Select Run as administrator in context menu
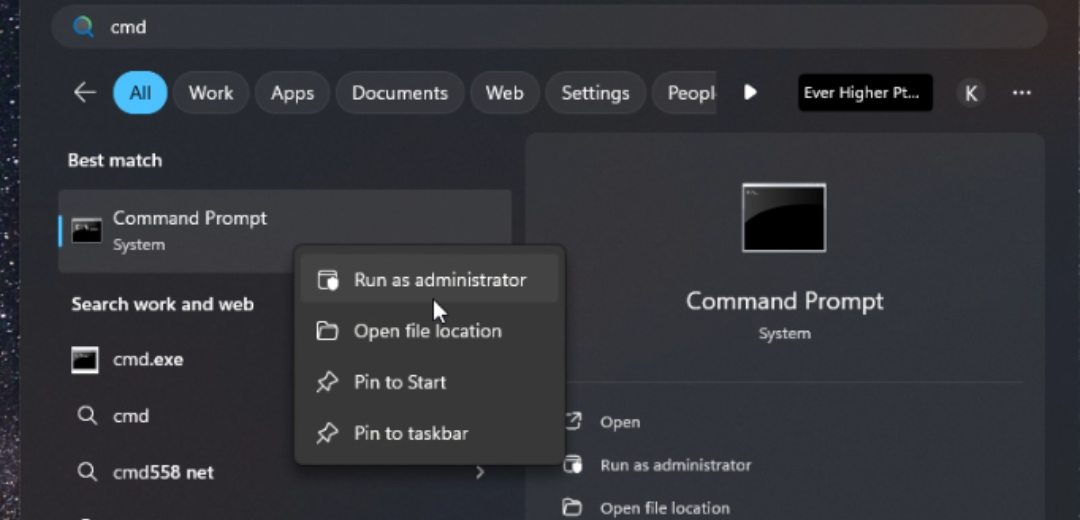 (439, 280)
